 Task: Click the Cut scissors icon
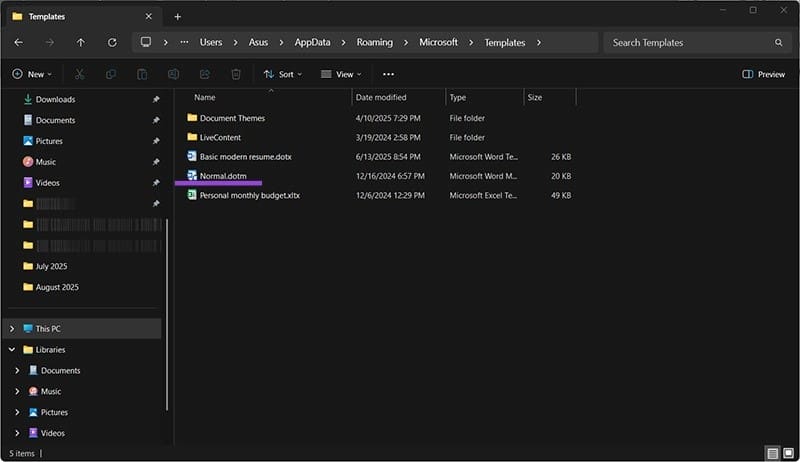click(79, 74)
